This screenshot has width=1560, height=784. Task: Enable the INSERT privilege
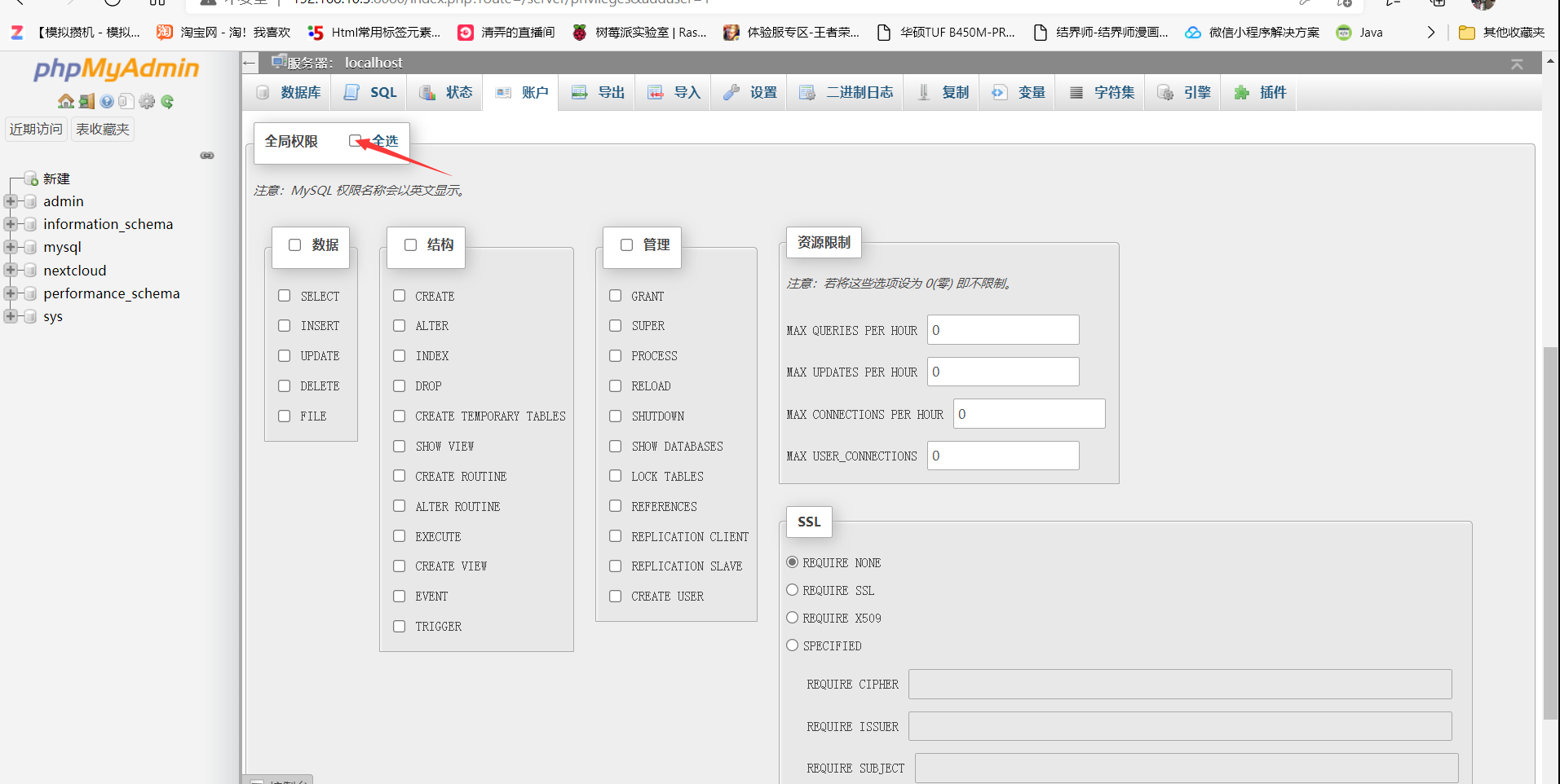pyautogui.click(x=284, y=326)
